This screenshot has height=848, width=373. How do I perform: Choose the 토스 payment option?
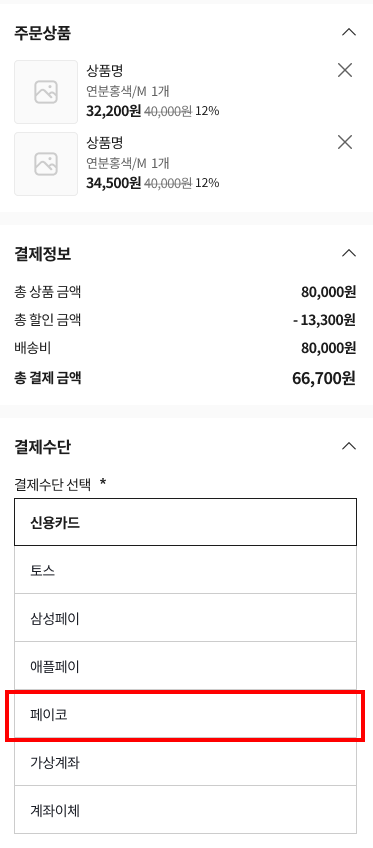click(185, 570)
